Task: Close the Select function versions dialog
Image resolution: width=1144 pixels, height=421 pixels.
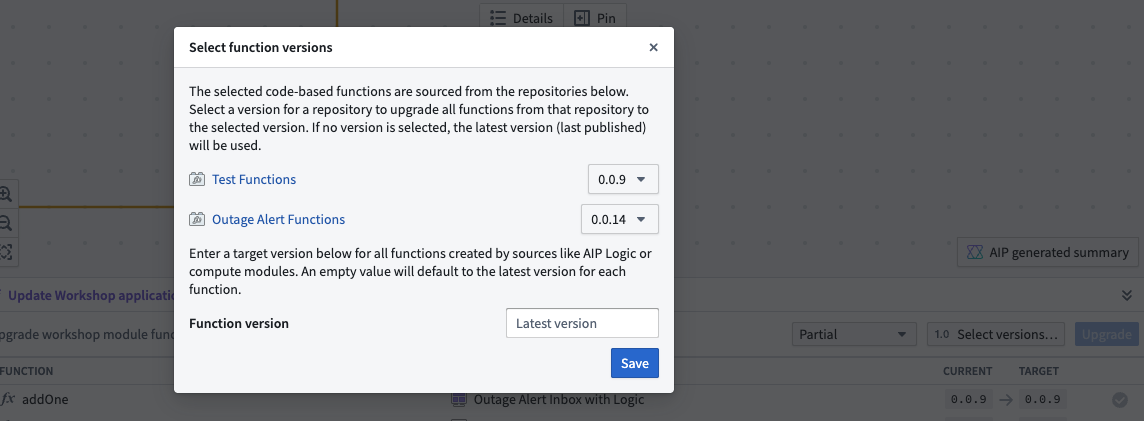Action: [653, 47]
